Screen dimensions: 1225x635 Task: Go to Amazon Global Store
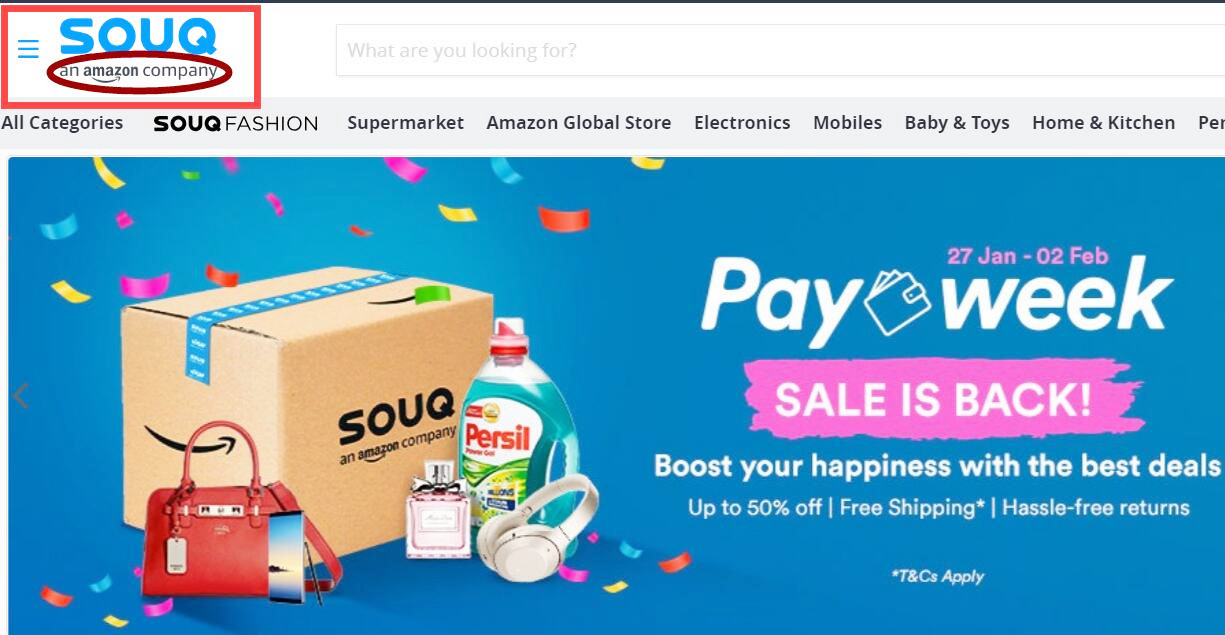(579, 123)
